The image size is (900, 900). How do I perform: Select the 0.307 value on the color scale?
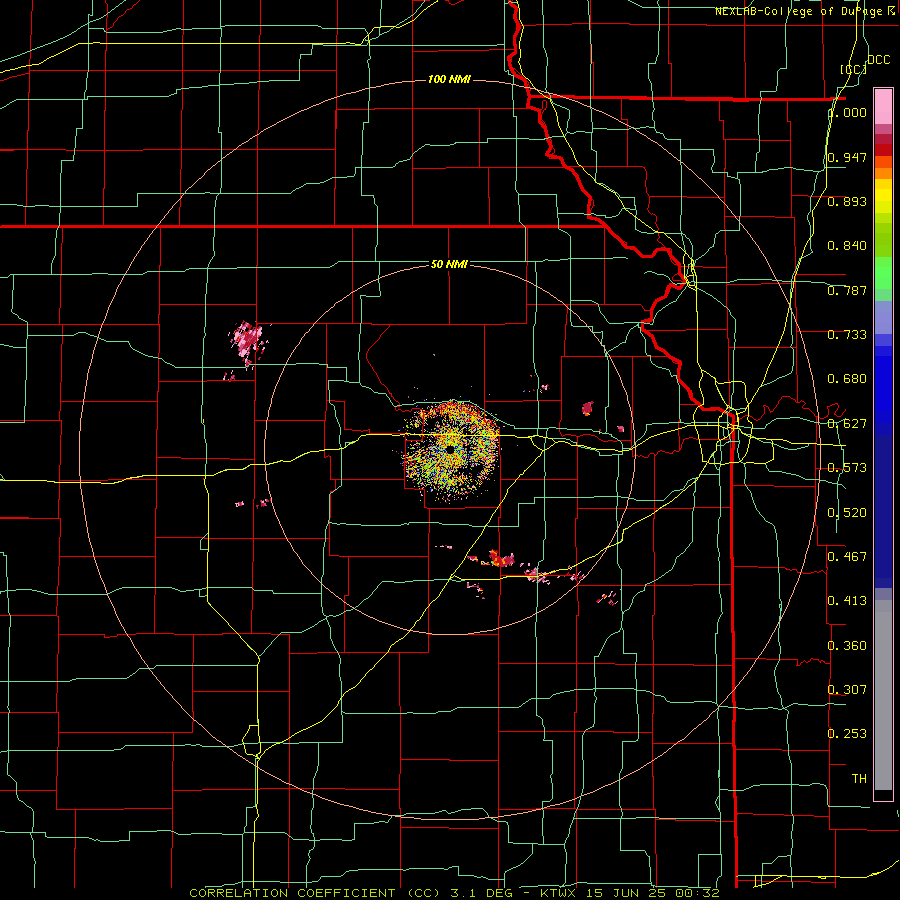847,689
